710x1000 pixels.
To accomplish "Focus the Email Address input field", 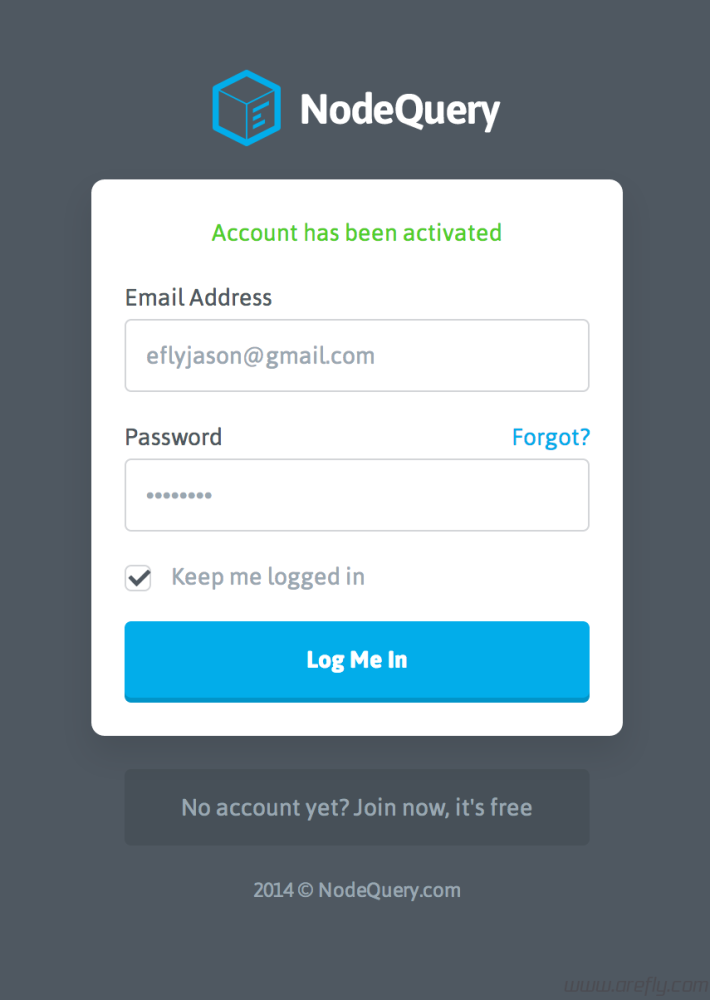I will [x=356, y=355].
